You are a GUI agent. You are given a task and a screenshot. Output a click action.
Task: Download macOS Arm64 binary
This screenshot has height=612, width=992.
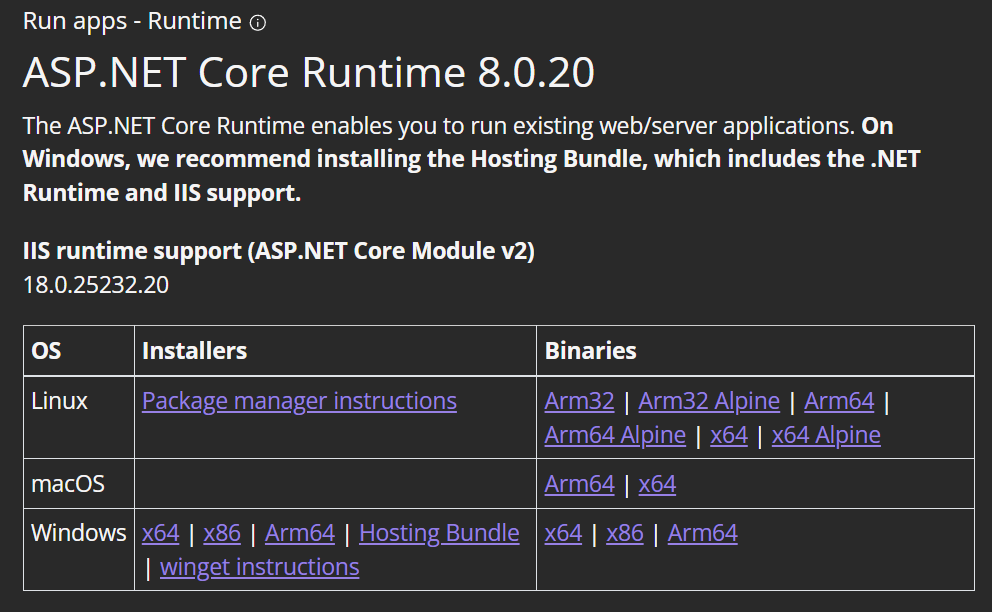coord(579,484)
